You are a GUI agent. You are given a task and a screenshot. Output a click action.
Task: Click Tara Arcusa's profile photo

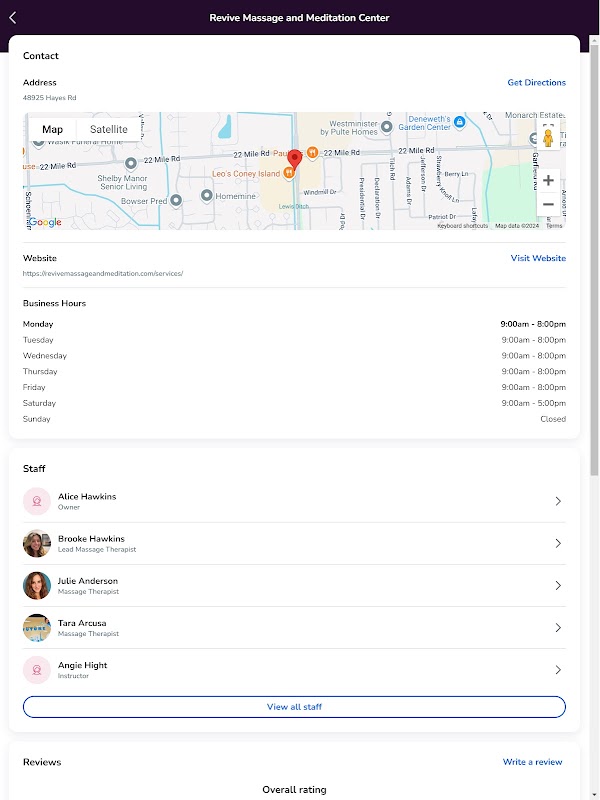(37, 628)
